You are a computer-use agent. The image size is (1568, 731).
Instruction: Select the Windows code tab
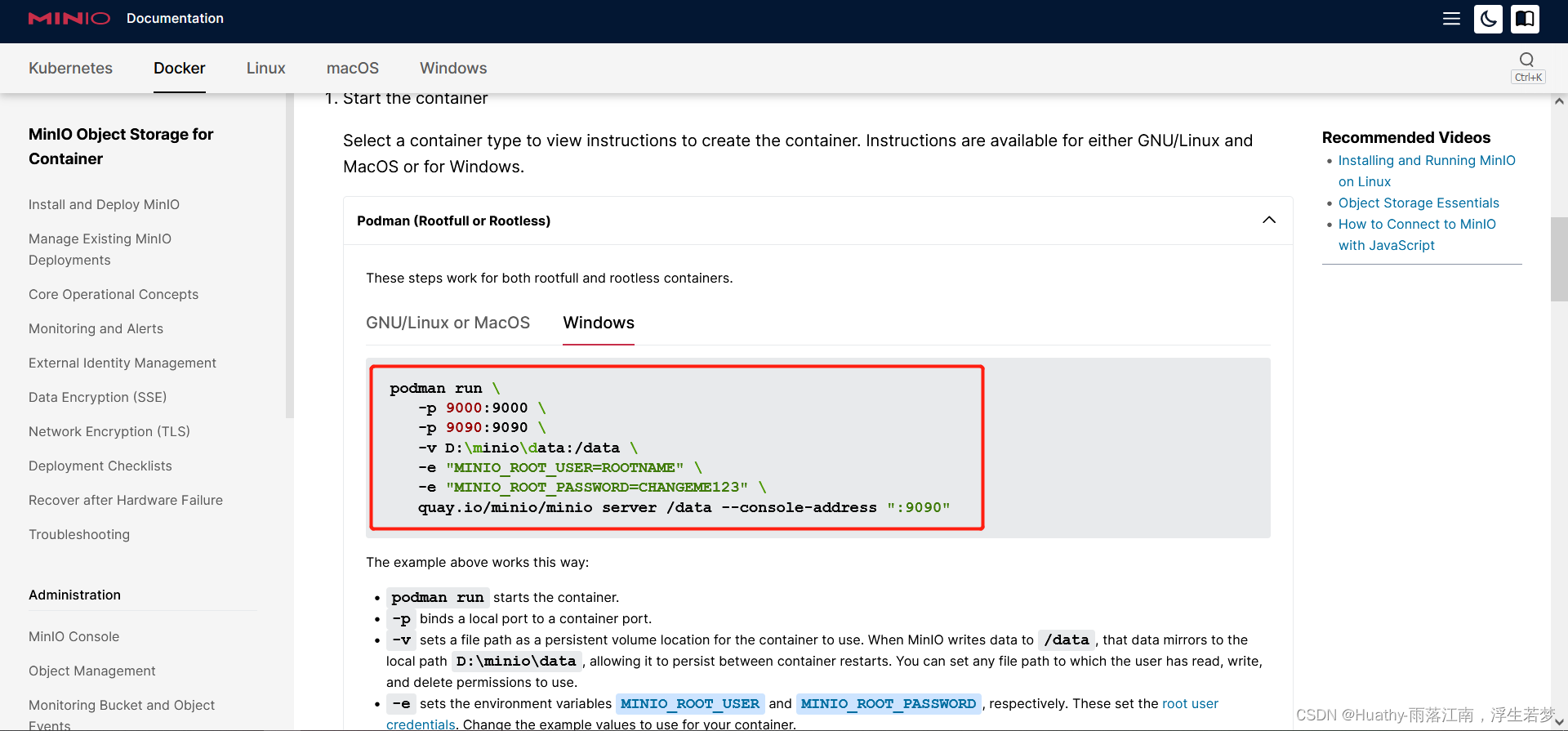599,323
